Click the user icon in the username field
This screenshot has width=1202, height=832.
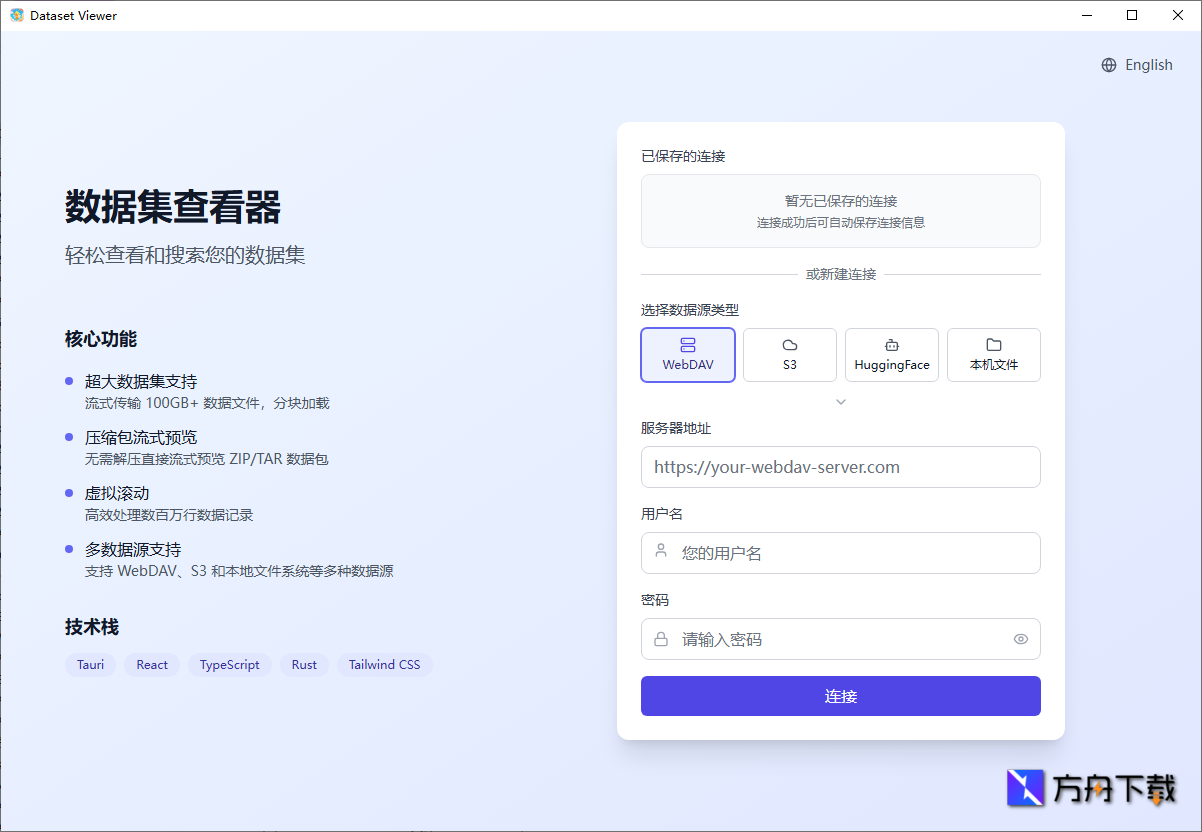point(661,552)
